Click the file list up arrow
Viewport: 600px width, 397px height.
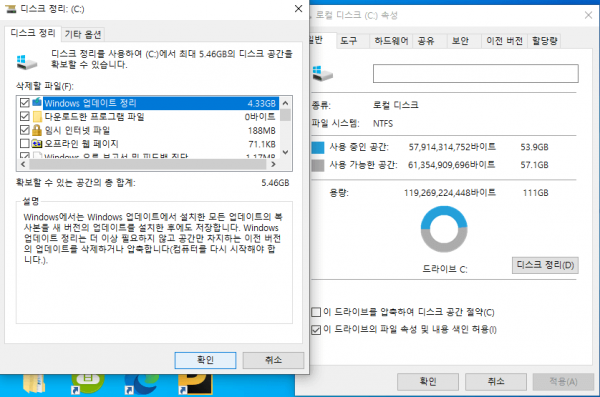click(x=285, y=103)
